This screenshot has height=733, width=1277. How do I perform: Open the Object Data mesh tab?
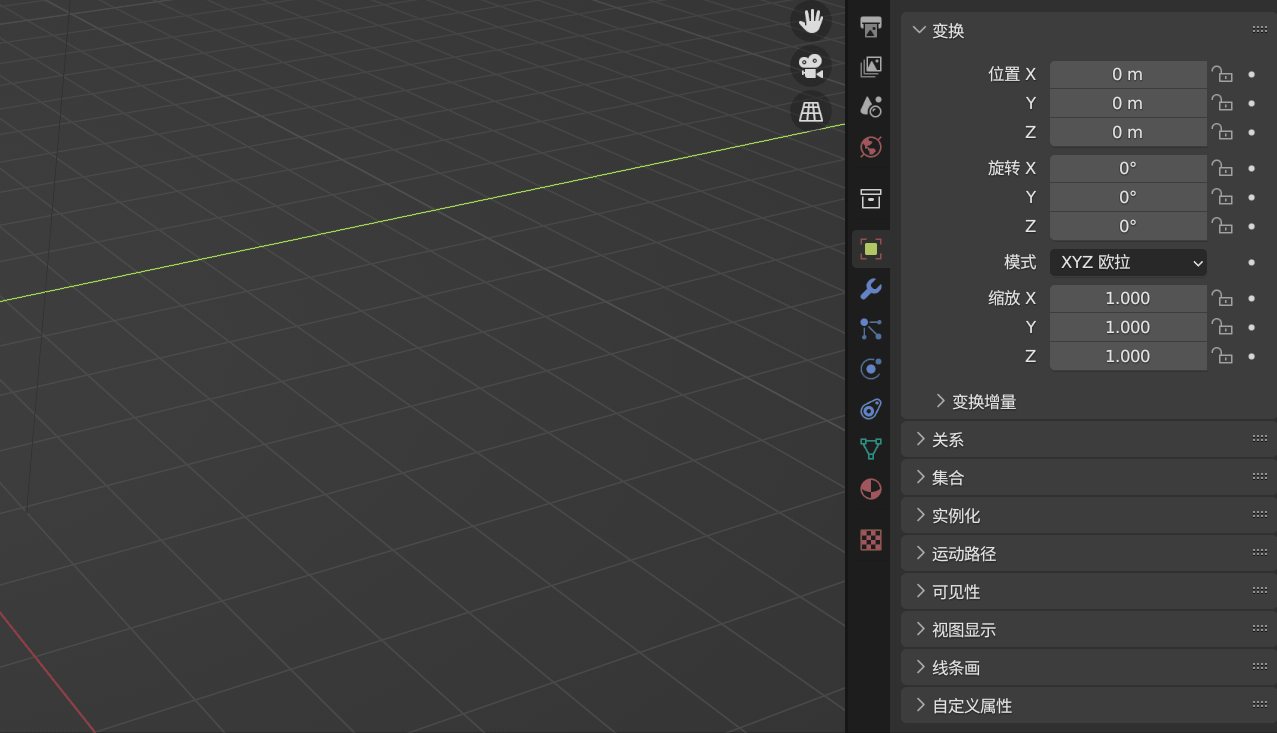coord(871,449)
